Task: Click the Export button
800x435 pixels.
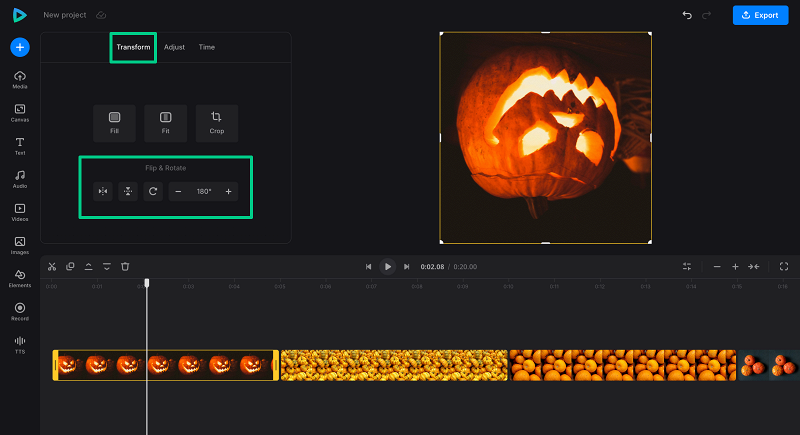Action: [760, 15]
